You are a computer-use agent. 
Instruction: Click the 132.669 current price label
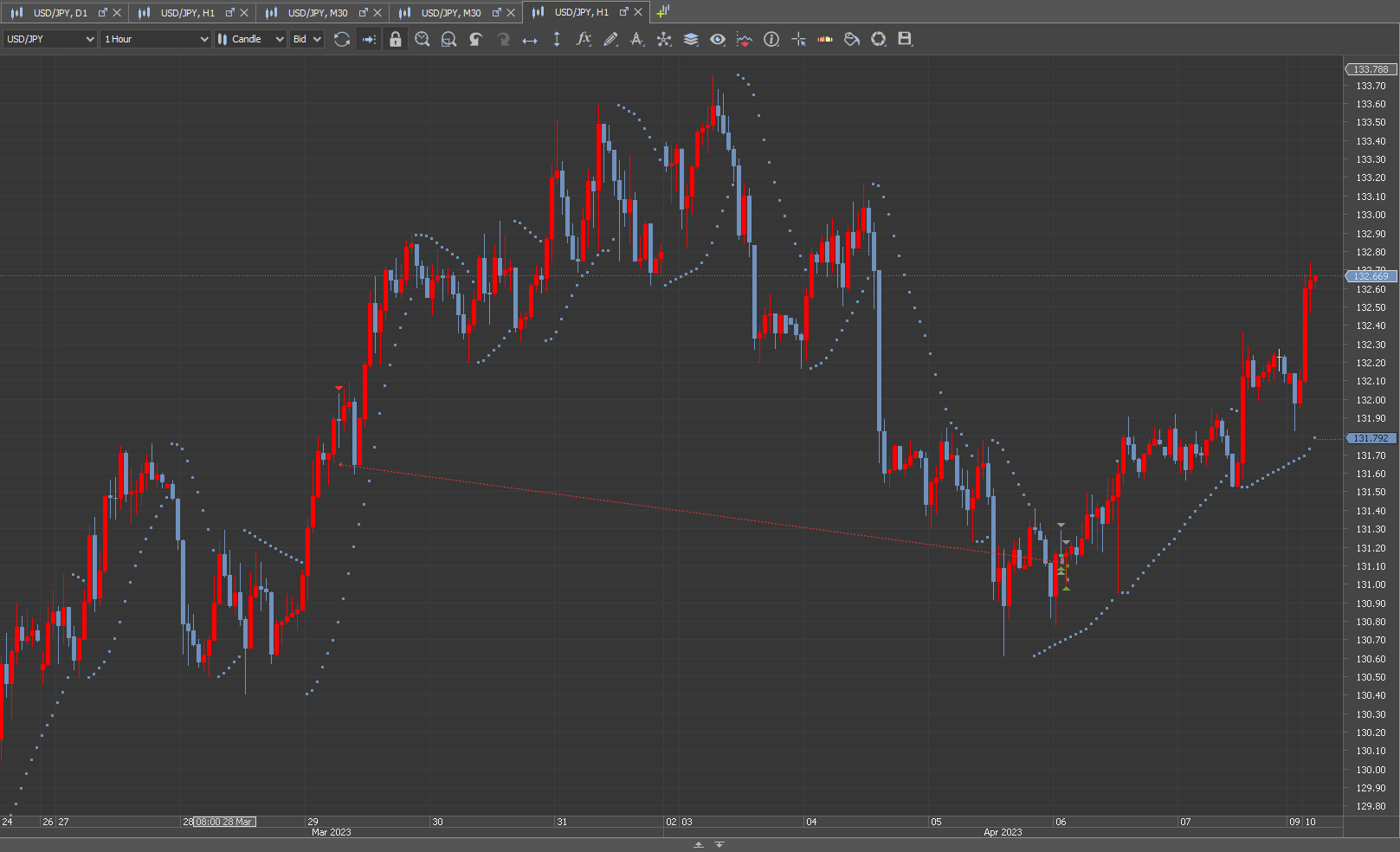tap(1371, 276)
